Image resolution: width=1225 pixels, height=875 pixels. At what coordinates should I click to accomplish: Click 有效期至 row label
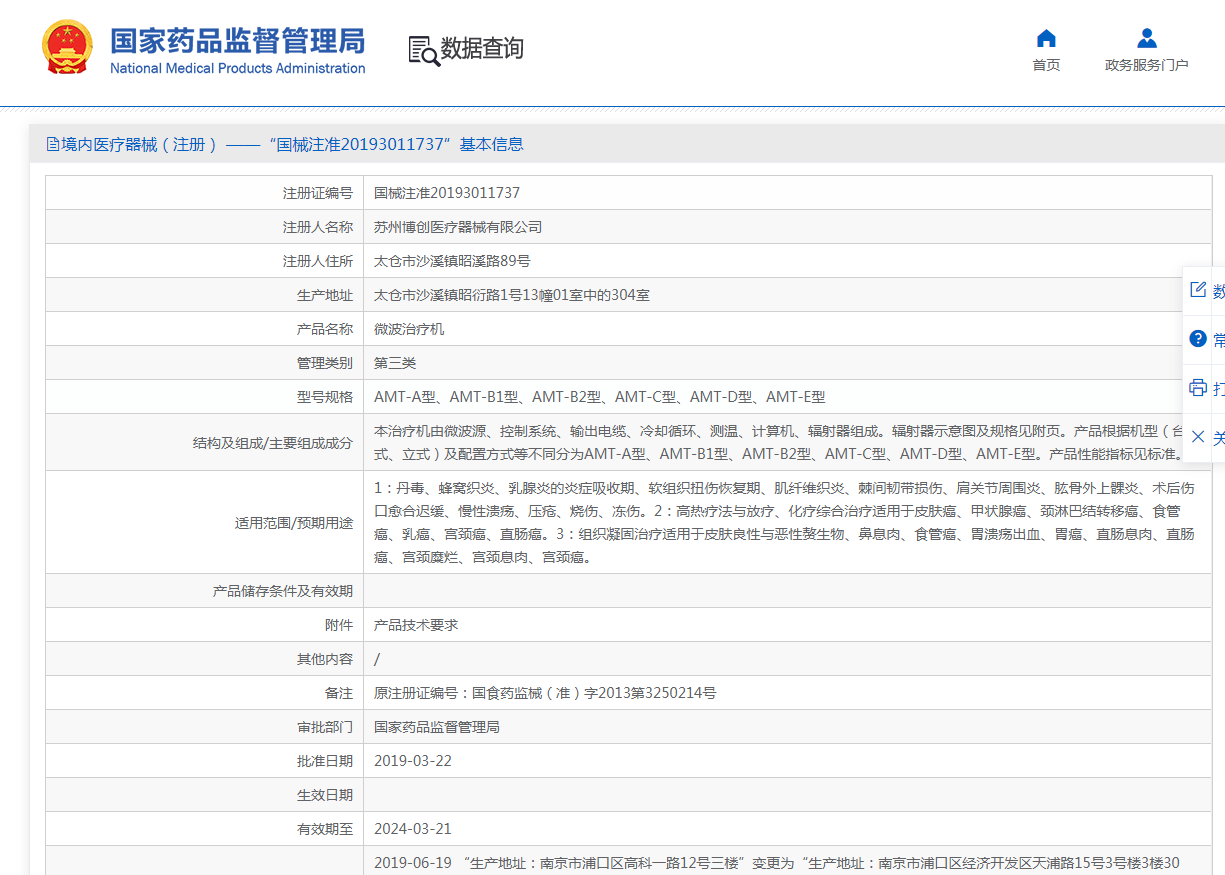(325, 829)
